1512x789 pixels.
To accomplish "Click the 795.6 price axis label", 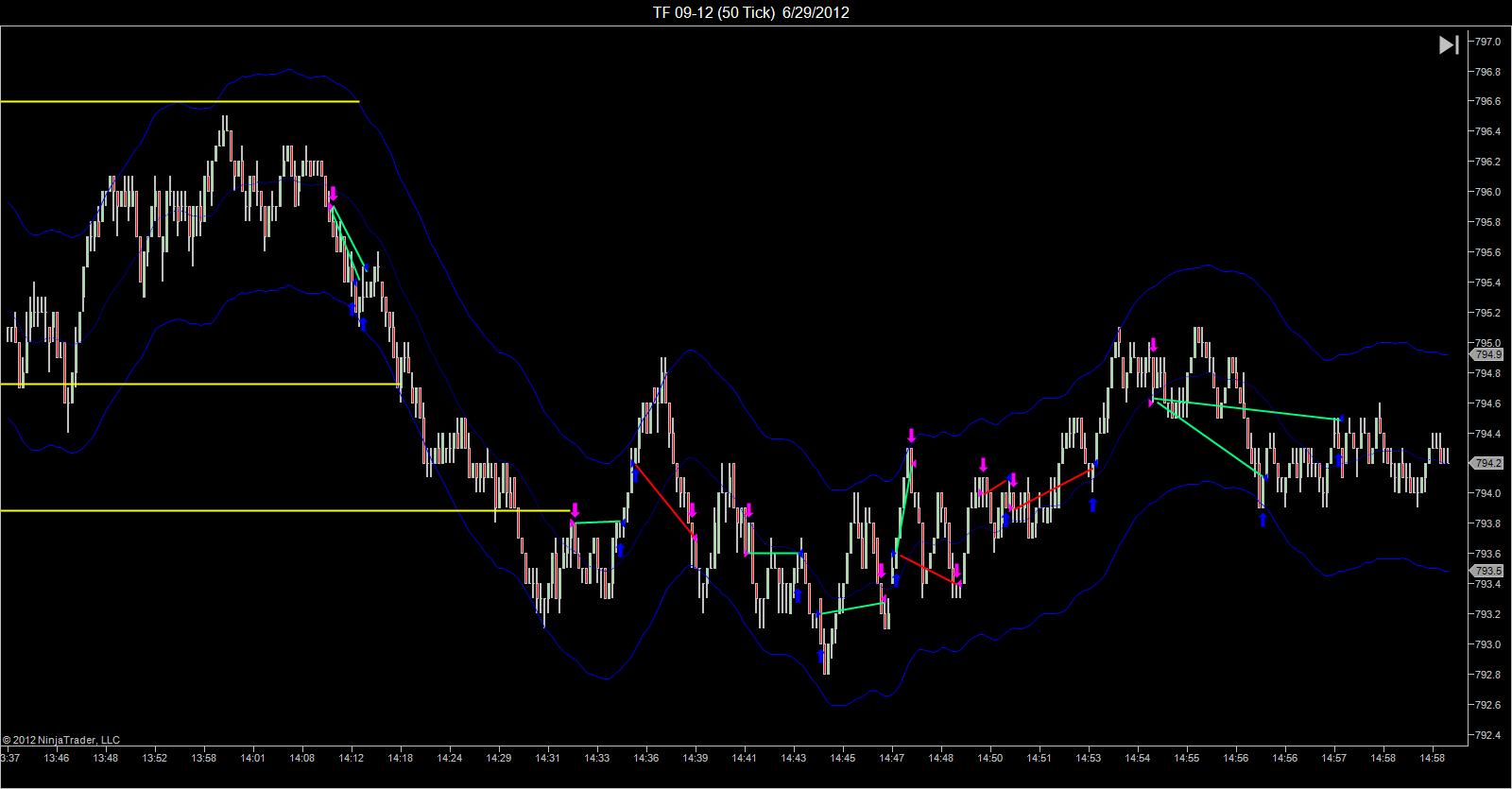I will [1488, 253].
